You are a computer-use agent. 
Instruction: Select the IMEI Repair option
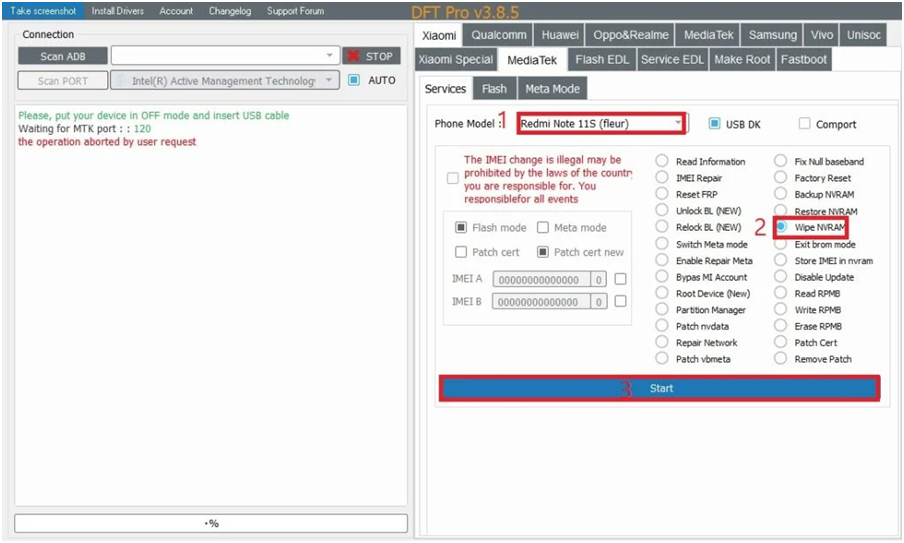pos(662,178)
